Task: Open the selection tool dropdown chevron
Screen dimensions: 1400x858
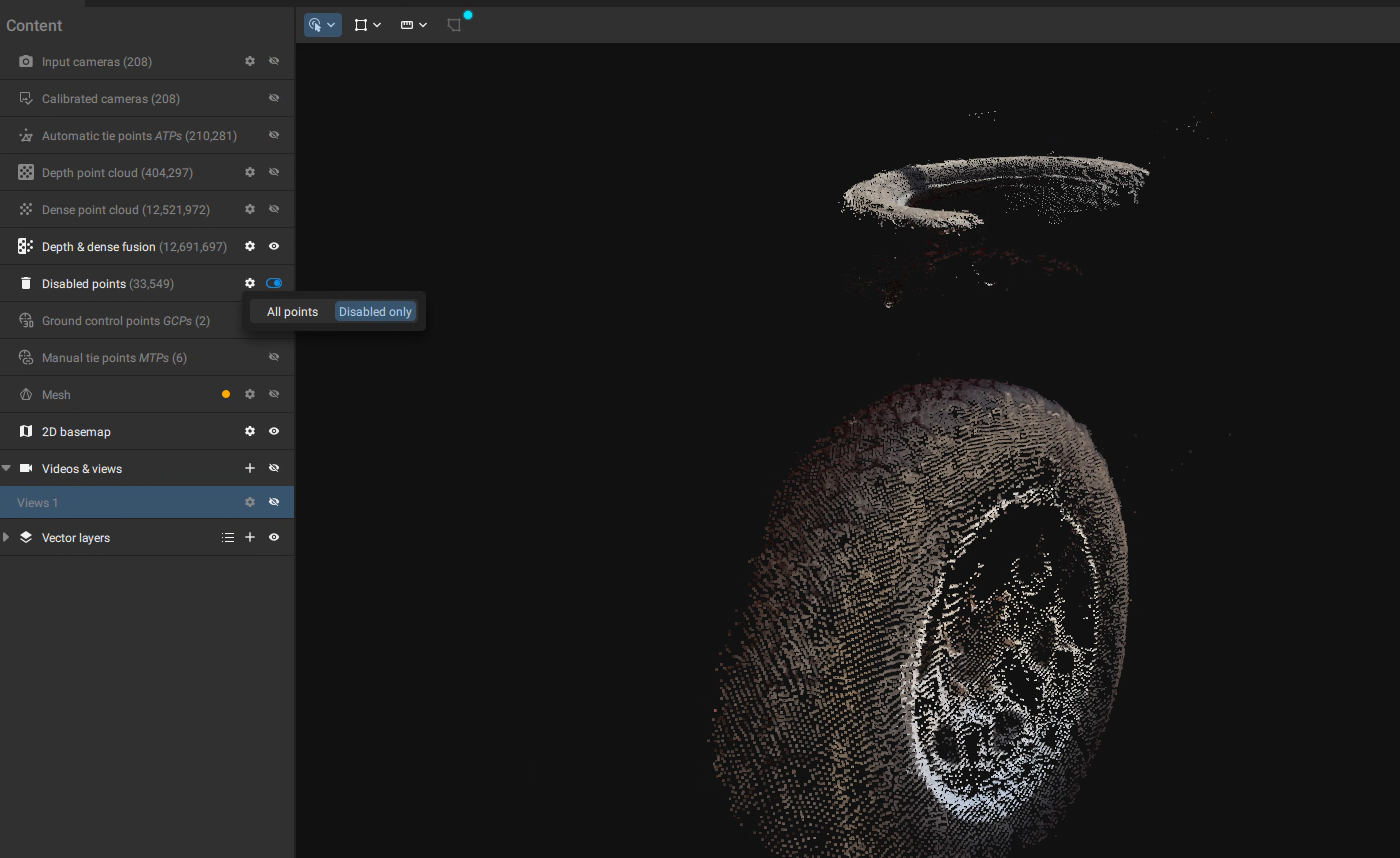Action: pos(332,24)
